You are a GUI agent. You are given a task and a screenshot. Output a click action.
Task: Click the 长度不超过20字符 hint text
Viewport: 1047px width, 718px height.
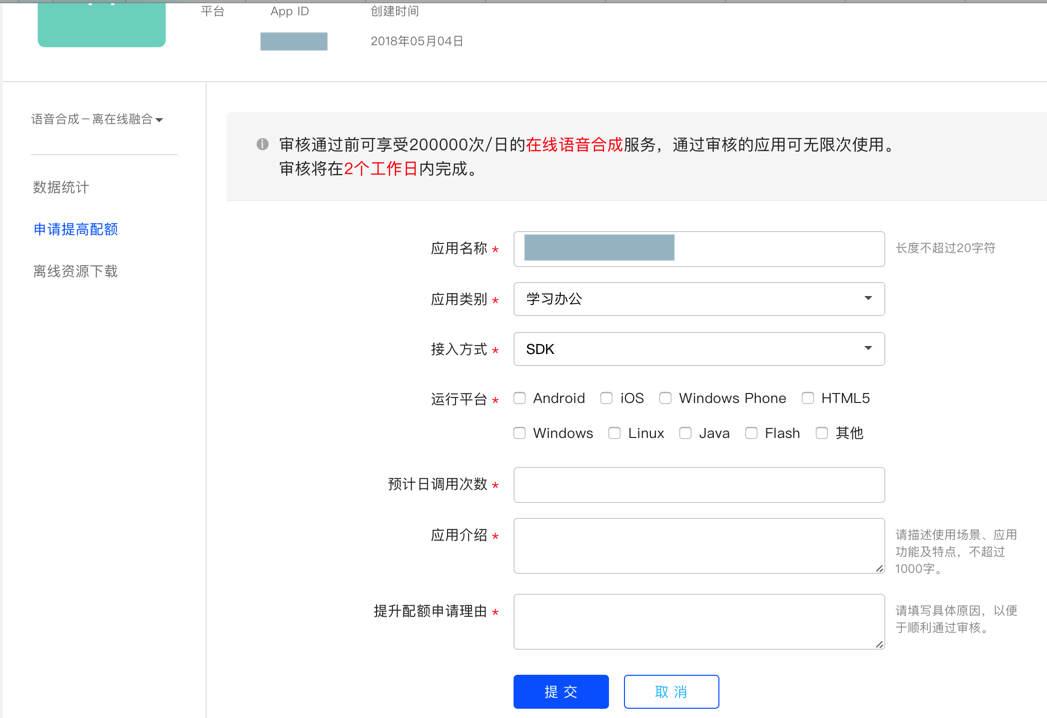tap(946, 248)
